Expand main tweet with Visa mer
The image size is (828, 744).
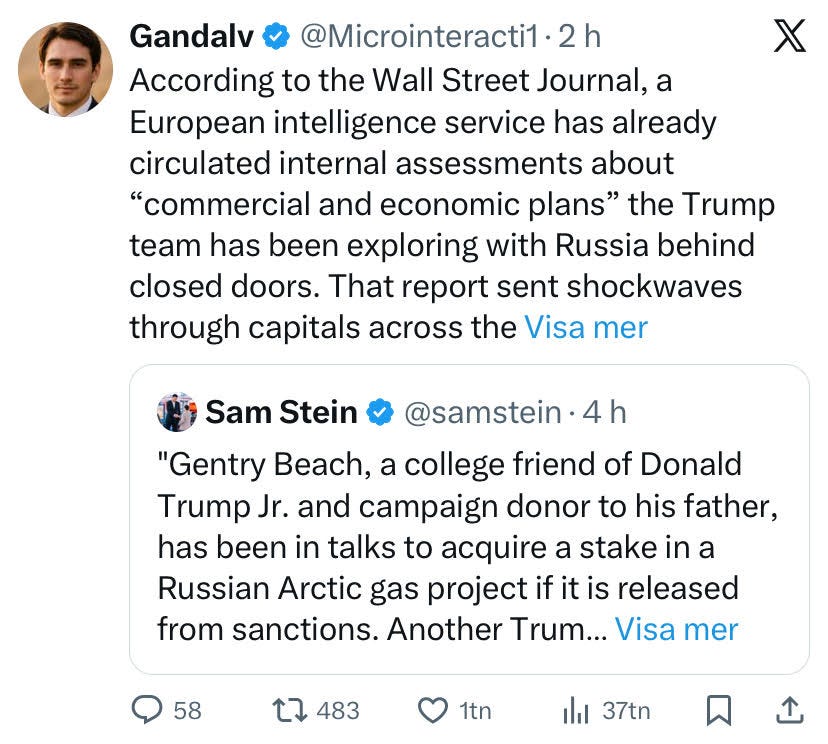(586, 327)
